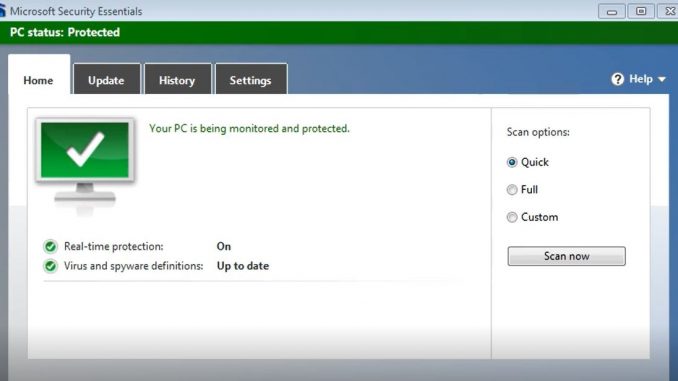Click the Virus definitions green check icon
The image size is (678, 381).
(x=51, y=266)
